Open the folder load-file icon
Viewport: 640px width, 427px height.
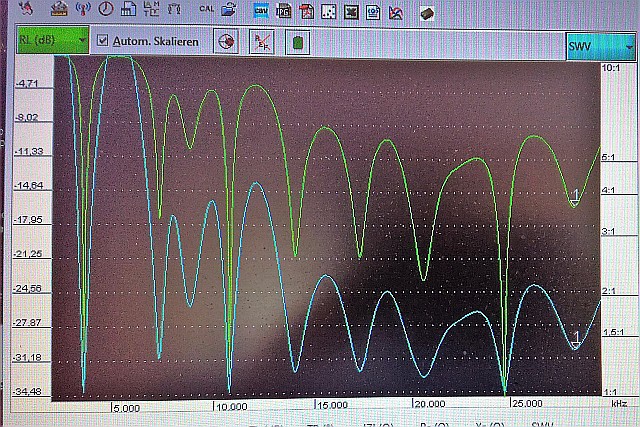click(x=230, y=11)
